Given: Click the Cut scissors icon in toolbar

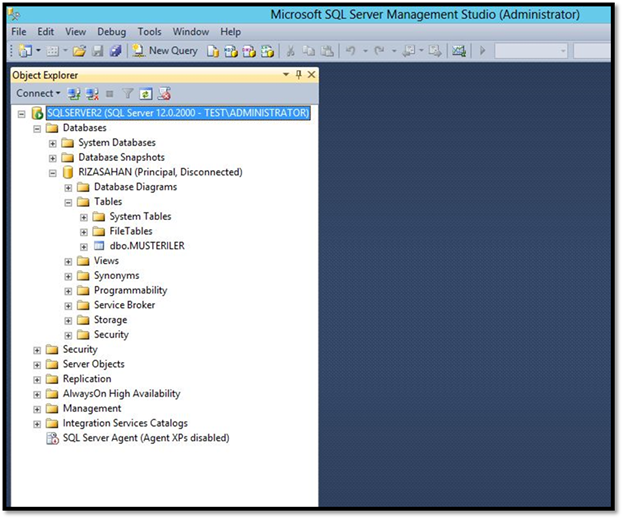Looking at the screenshot, I should coord(290,51).
